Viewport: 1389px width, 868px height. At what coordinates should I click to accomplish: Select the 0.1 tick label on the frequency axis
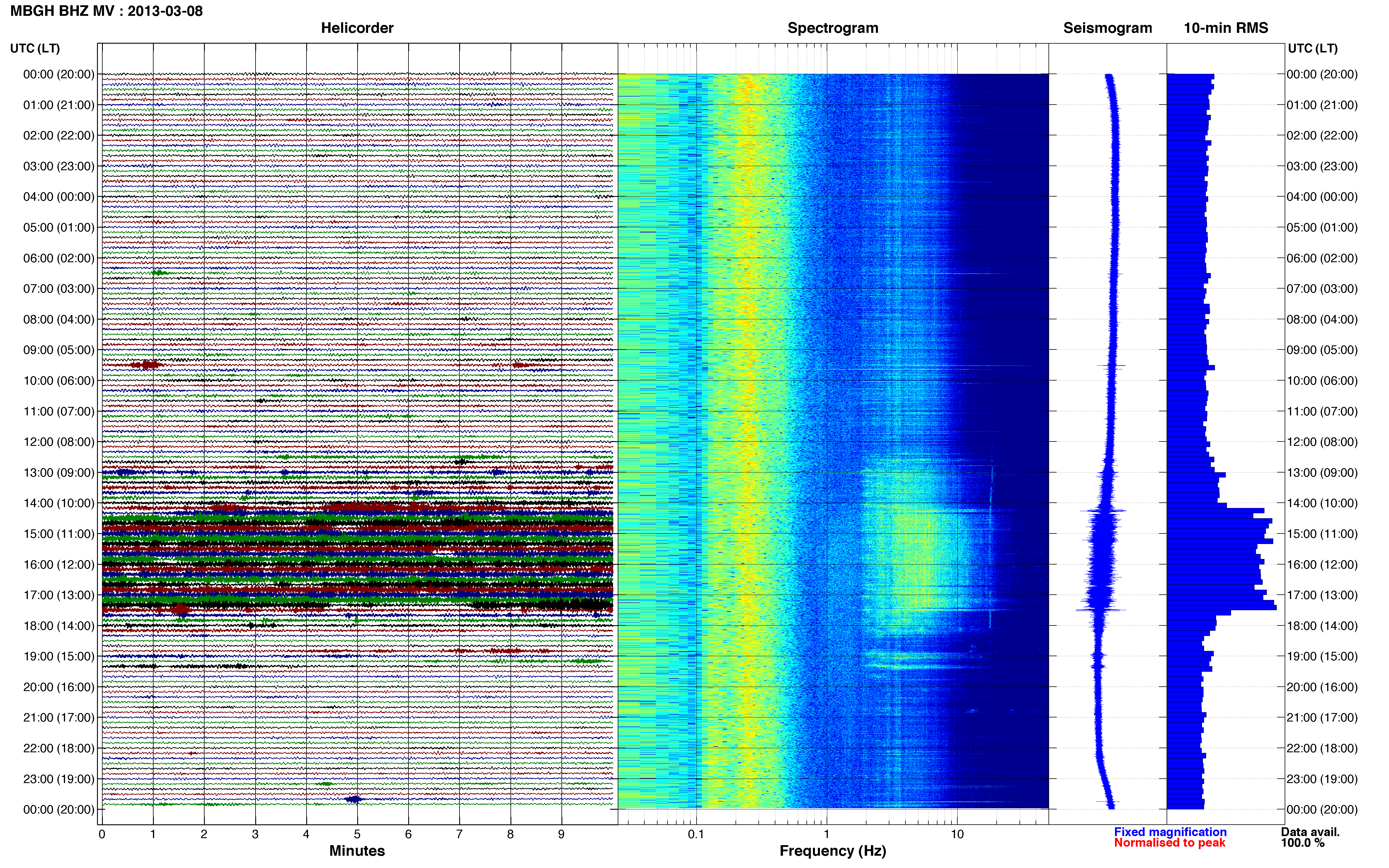696,835
